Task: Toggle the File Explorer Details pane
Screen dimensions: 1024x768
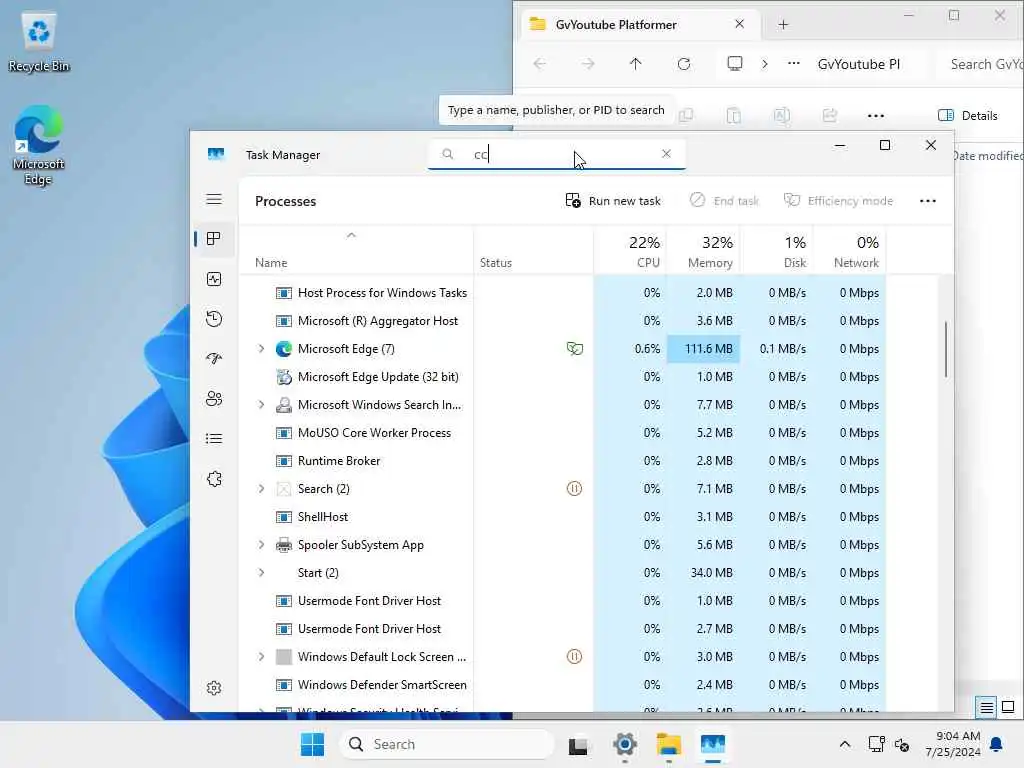Action: 968,116
